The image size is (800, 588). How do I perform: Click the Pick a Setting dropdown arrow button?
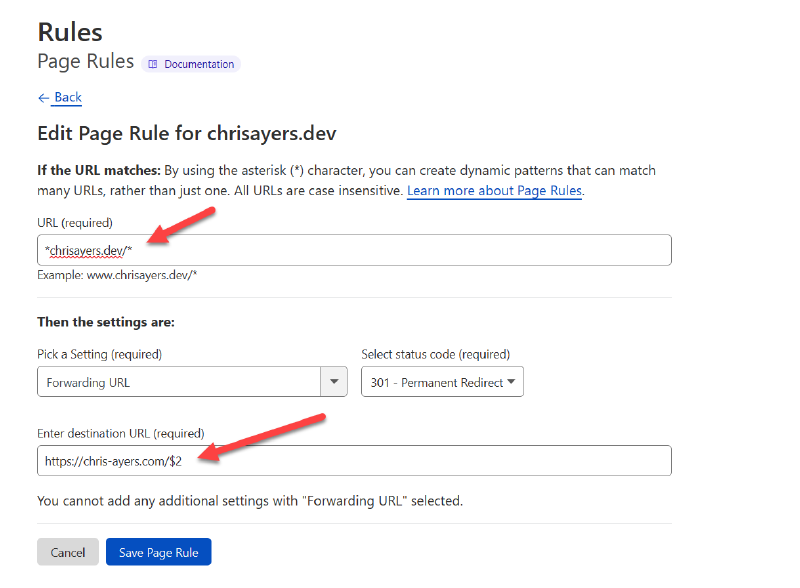click(333, 382)
